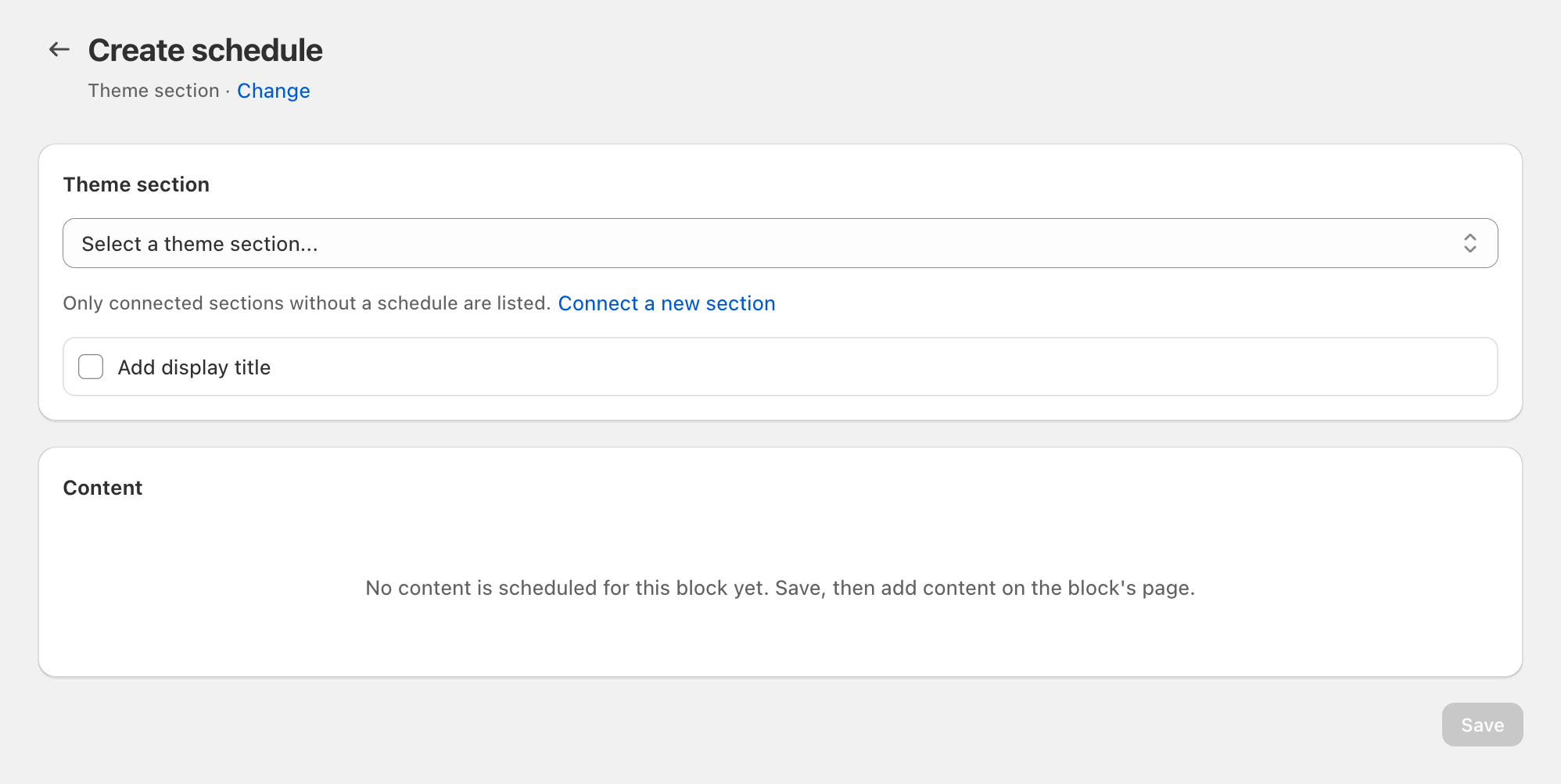Go back using the arrow icon

coord(59,50)
